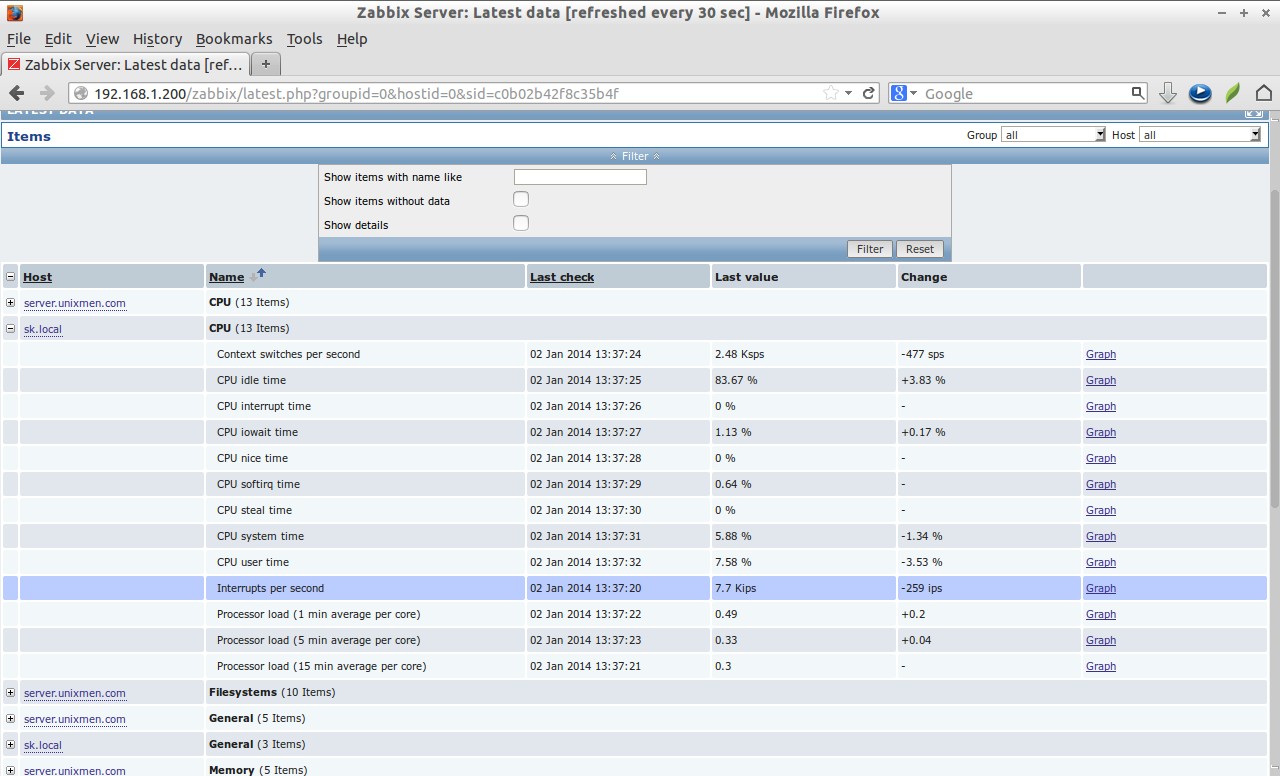Viewport: 1280px width, 776px height.
Task: Expand sk.local General group
Action: pyautogui.click(x=10, y=744)
